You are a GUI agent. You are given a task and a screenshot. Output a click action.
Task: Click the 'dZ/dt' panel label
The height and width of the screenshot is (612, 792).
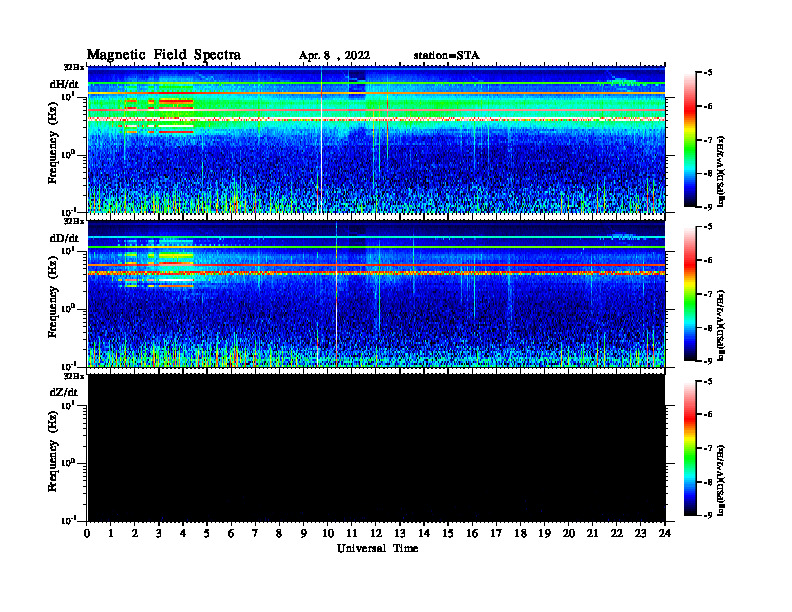pyautogui.click(x=64, y=392)
